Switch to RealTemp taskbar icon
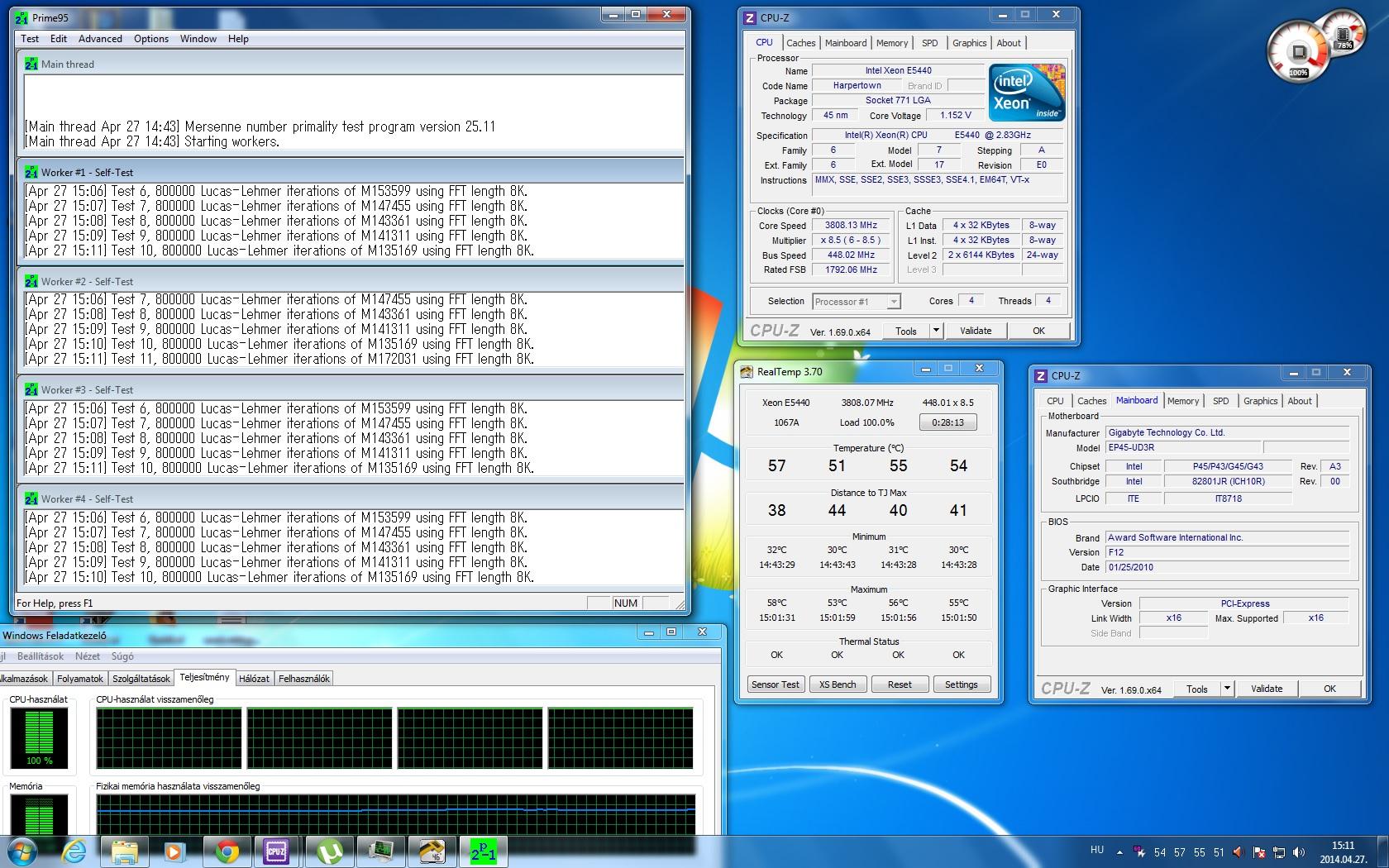 tap(432, 851)
